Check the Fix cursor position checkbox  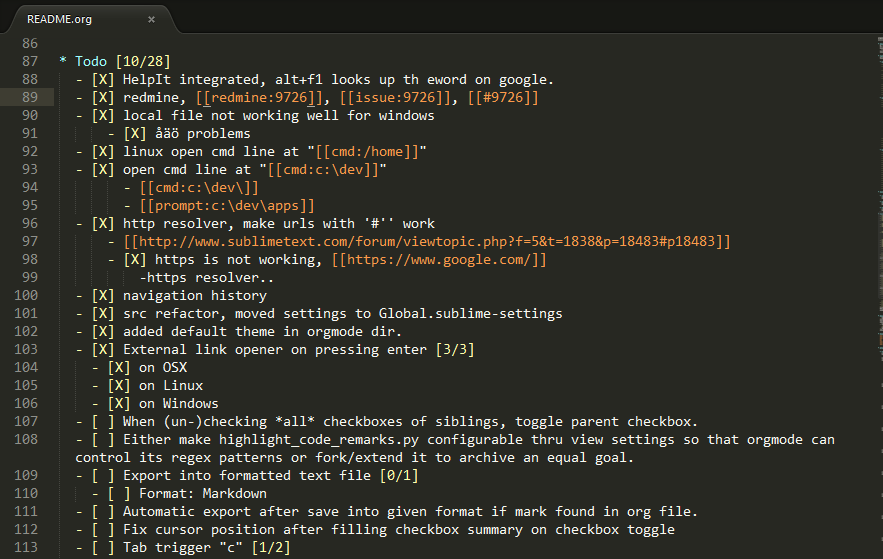[103, 530]
